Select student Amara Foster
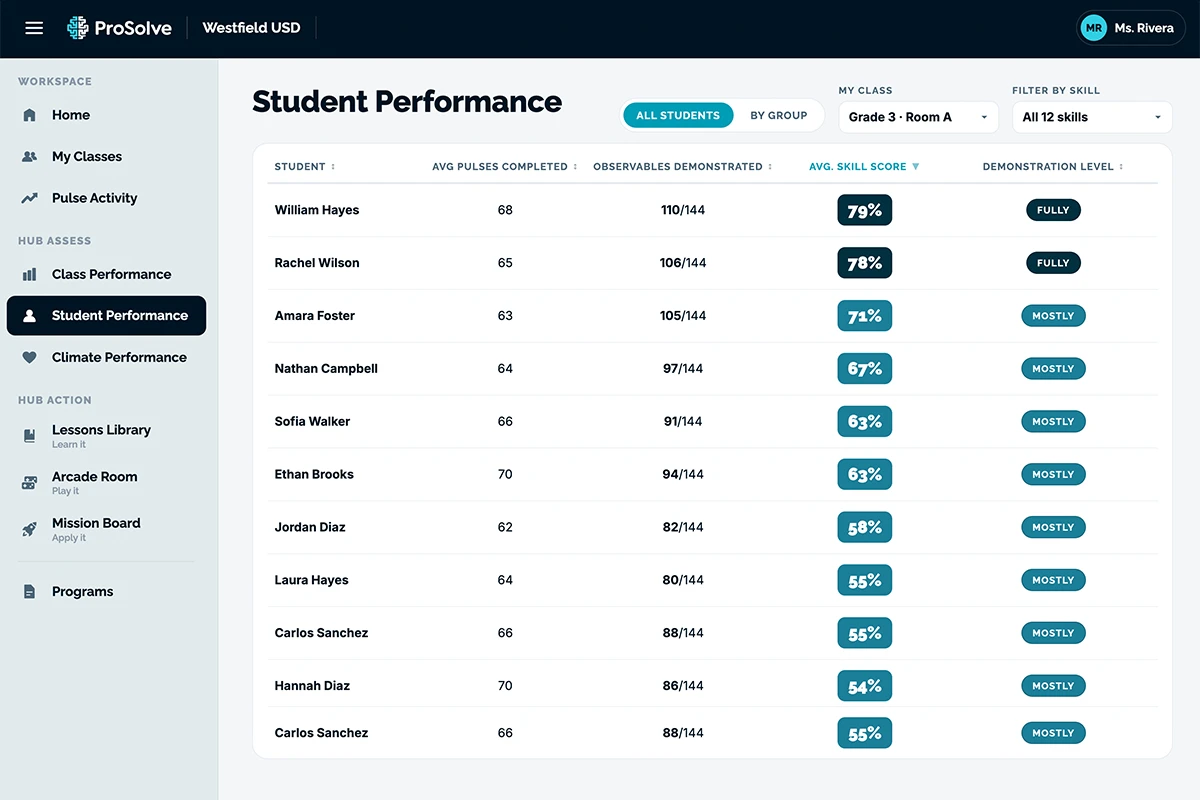Viewport: 1200px width, 800px height. pyautogui.click(x=315, y=316)
